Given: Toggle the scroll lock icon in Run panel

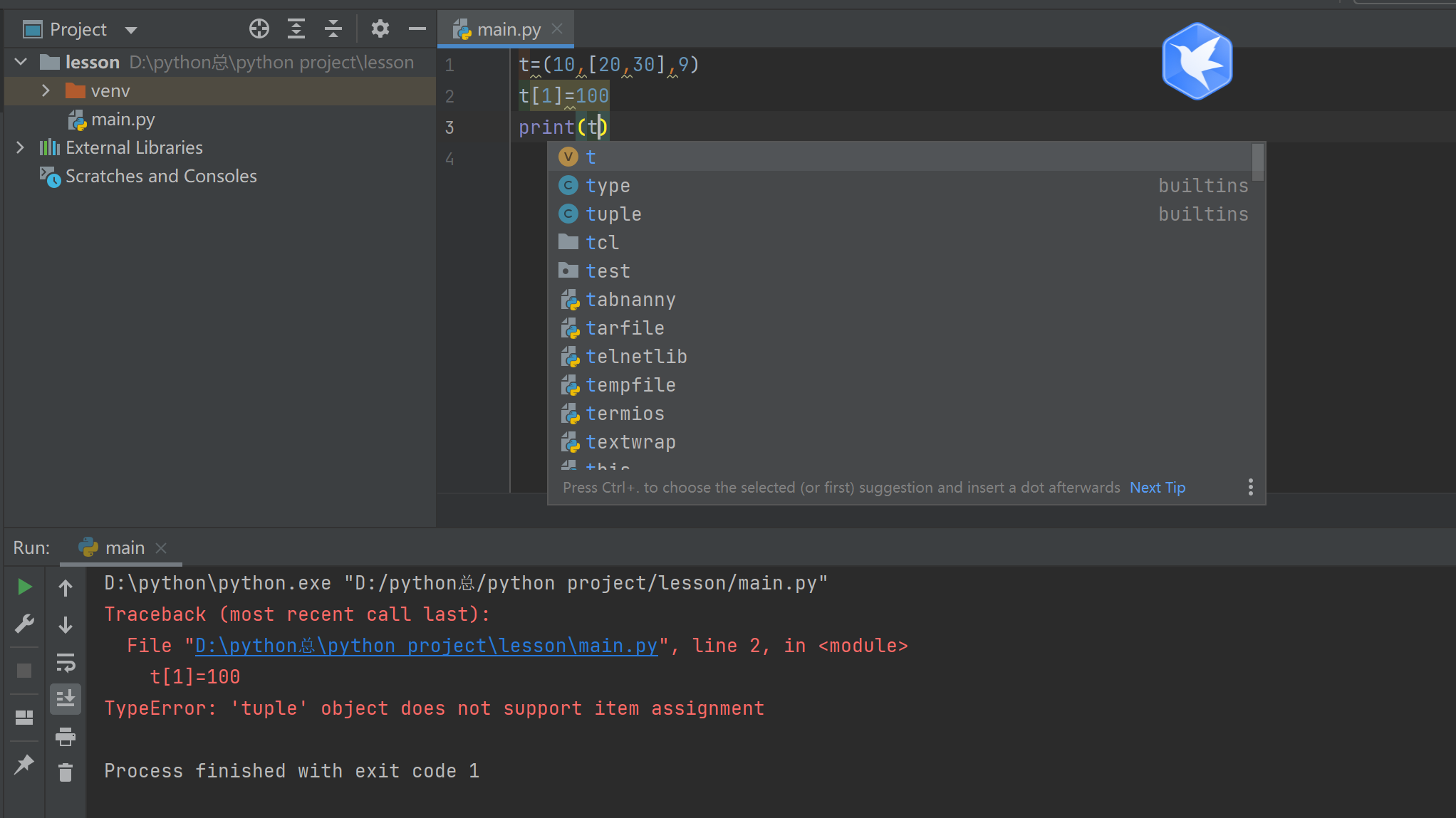Looking at the screenshot, I should [67, 698].
